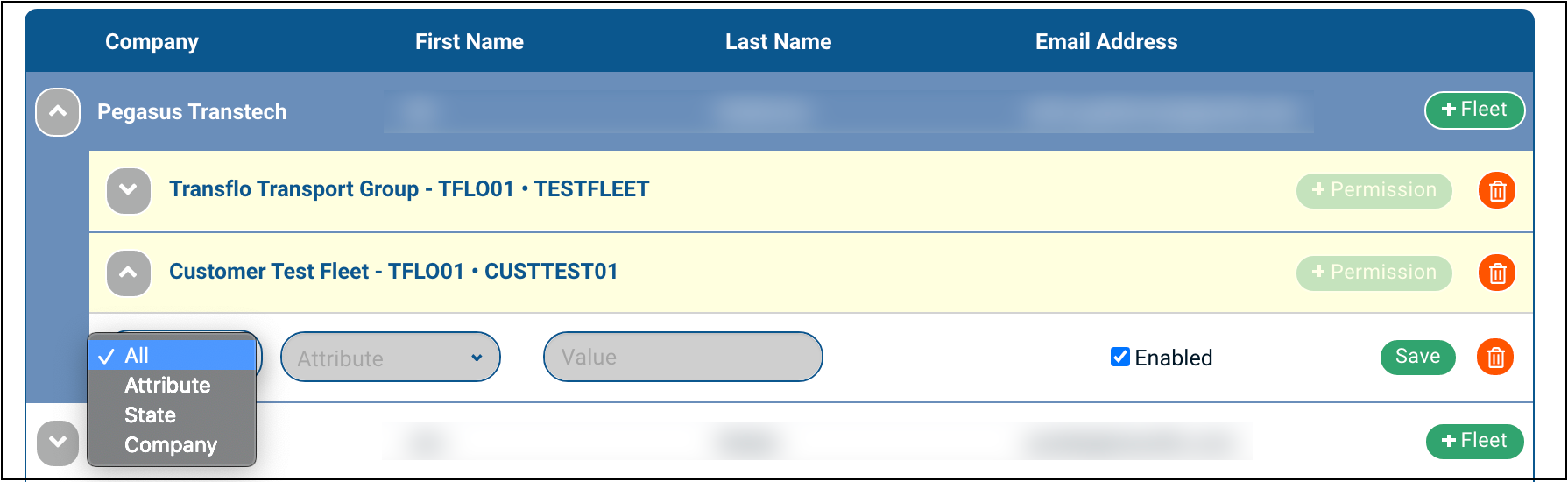Add Permission to Transflo Transport Group fleet
Screen dimensions: 1568x482
pyautogui.click(x=1374, y=190)
